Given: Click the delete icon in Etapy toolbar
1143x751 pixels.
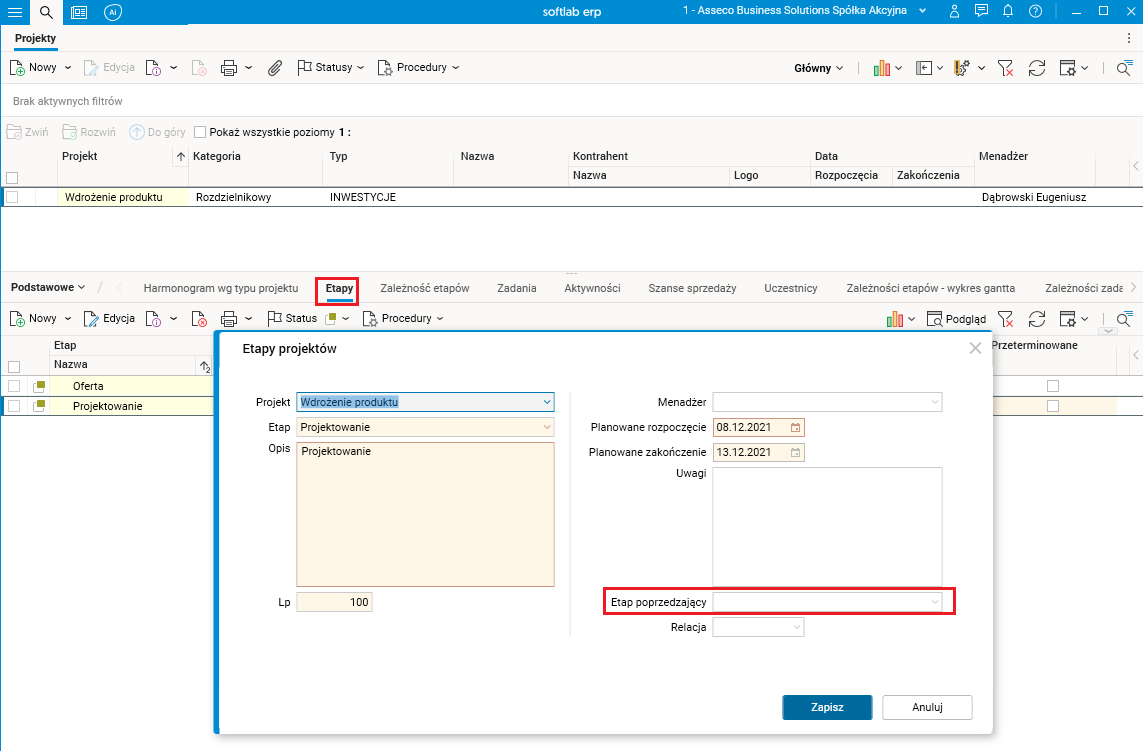Looking at the screenshot, I should [199, 319].
